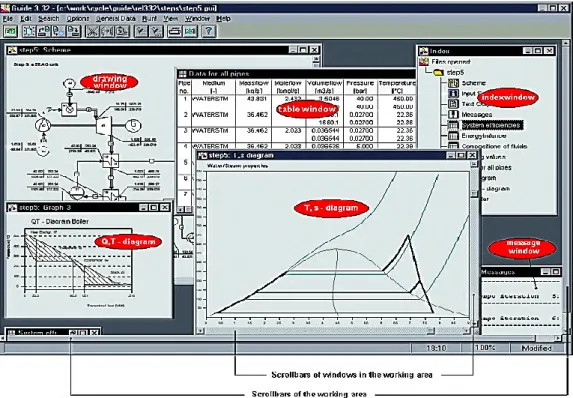Select Energy balance in the Index tree

[x=484, y=136]
